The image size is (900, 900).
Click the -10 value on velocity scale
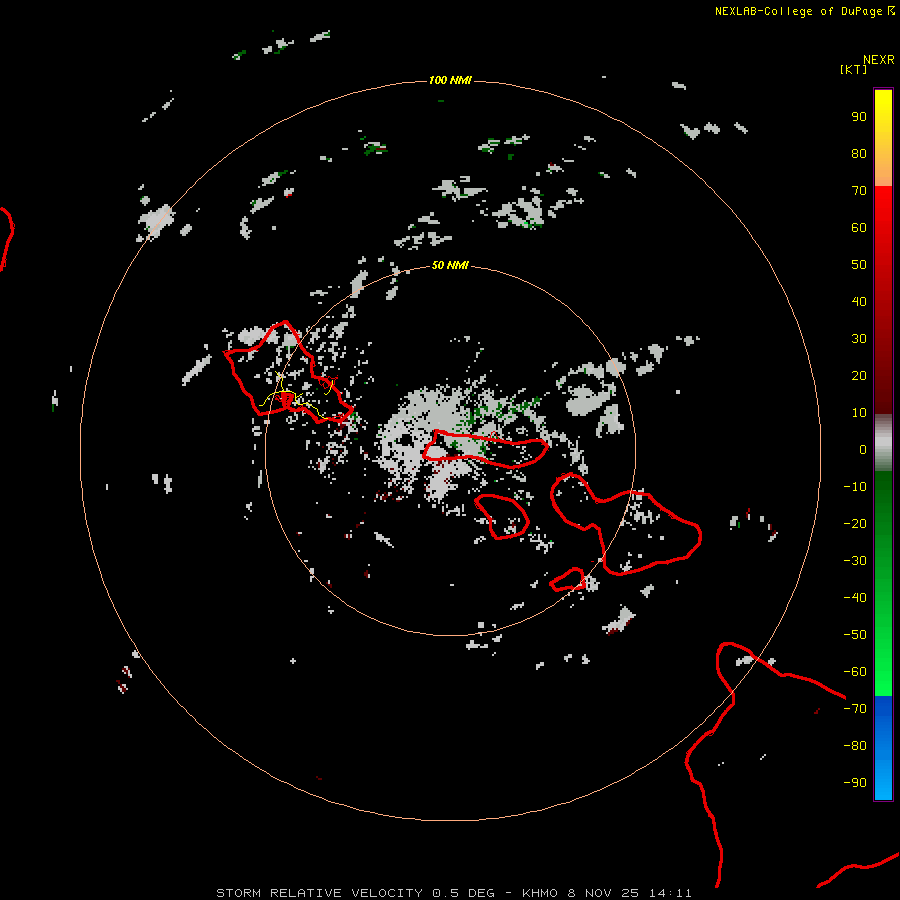click(x=855, y=487)
